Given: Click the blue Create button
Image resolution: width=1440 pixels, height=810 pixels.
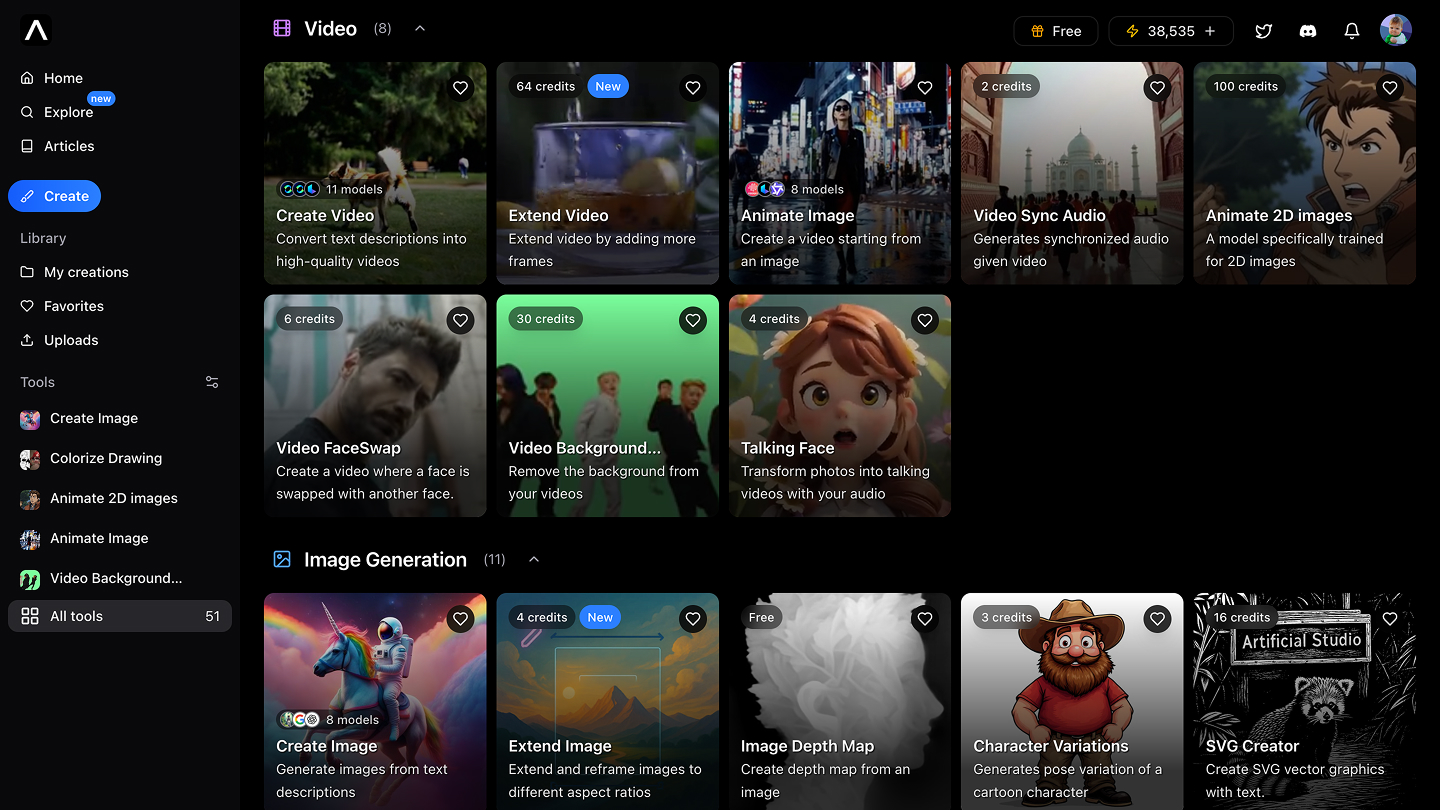Looking at the screenshot, I should (x=55, y=196).
